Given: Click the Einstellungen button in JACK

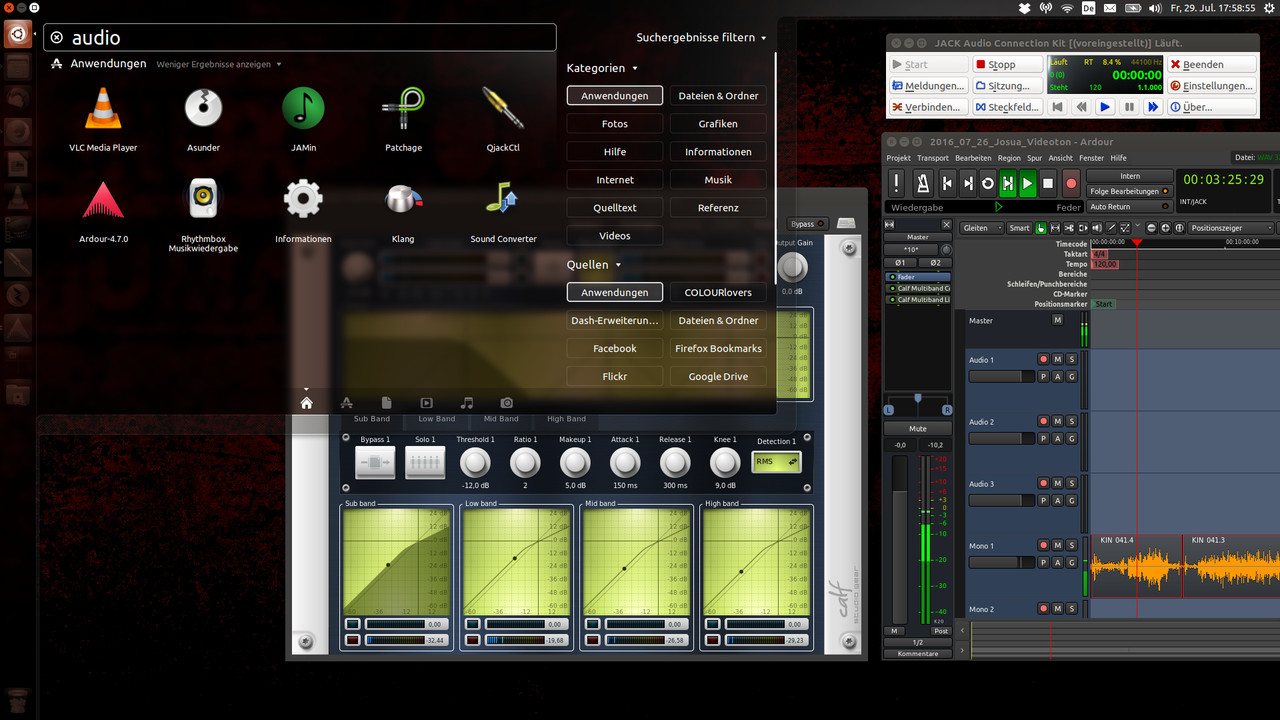Looking at the screenshot, I should (1210, 86).
